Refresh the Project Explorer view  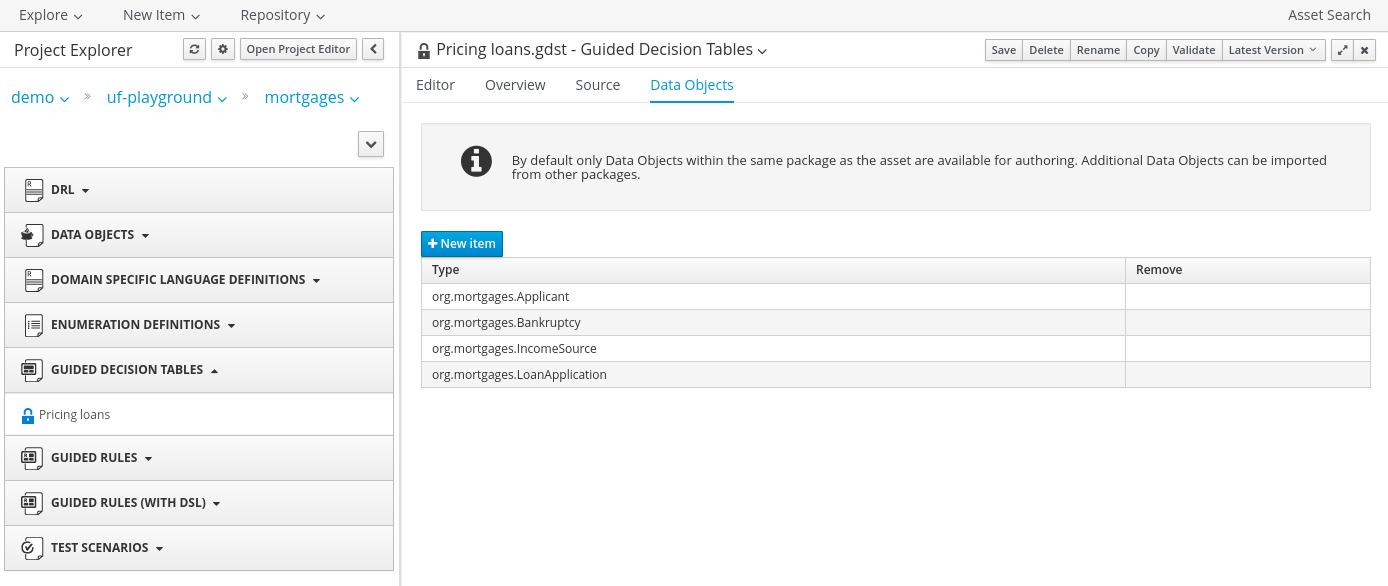pos(195,49)
